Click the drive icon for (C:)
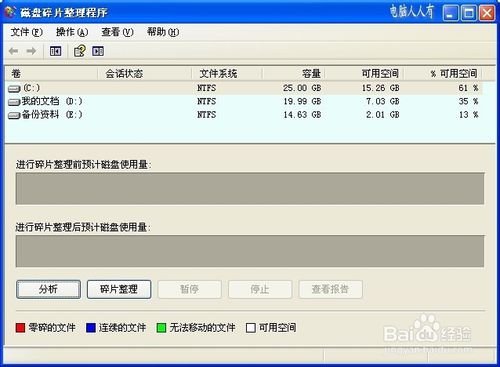 point(14,89)
